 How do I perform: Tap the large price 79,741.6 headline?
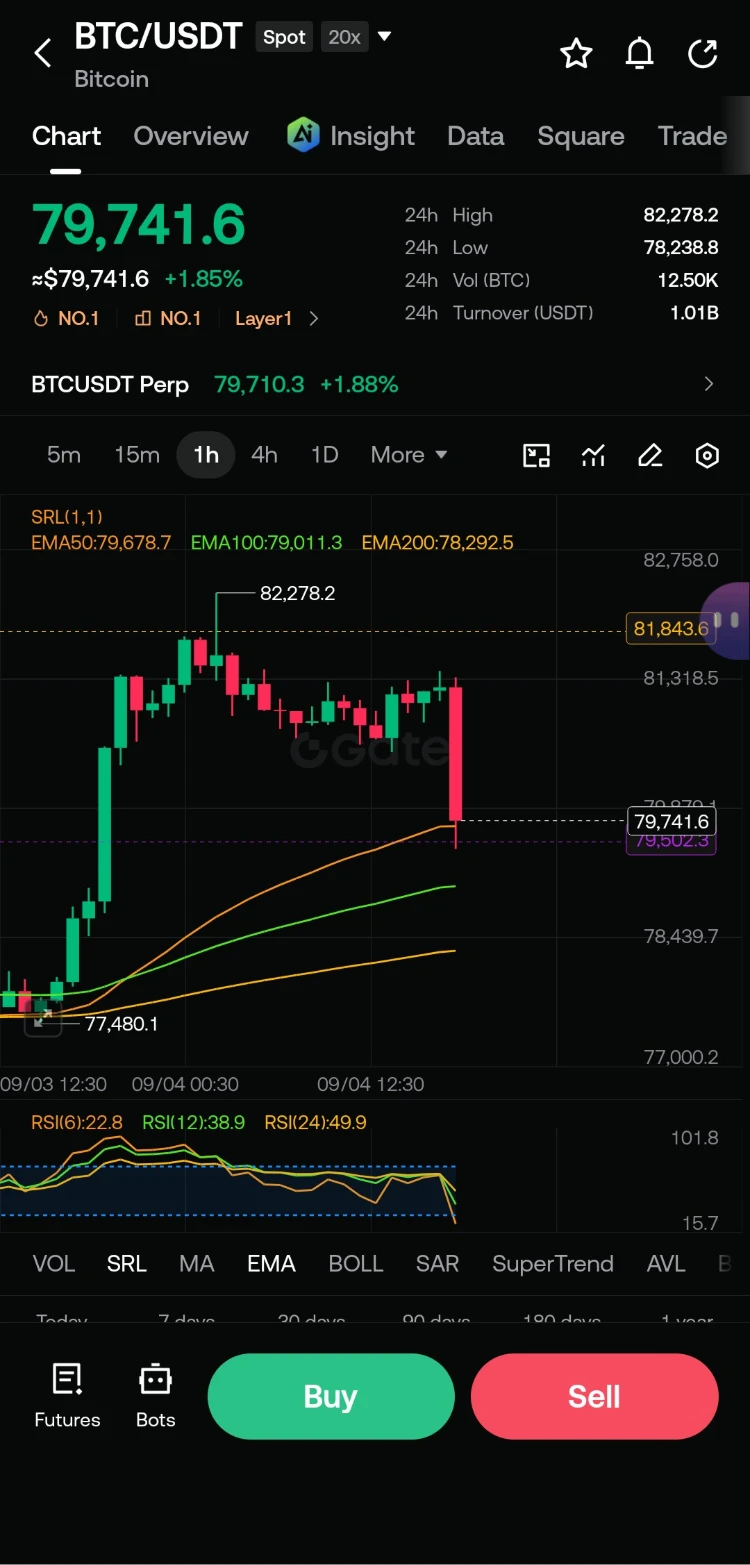(139, 224)
